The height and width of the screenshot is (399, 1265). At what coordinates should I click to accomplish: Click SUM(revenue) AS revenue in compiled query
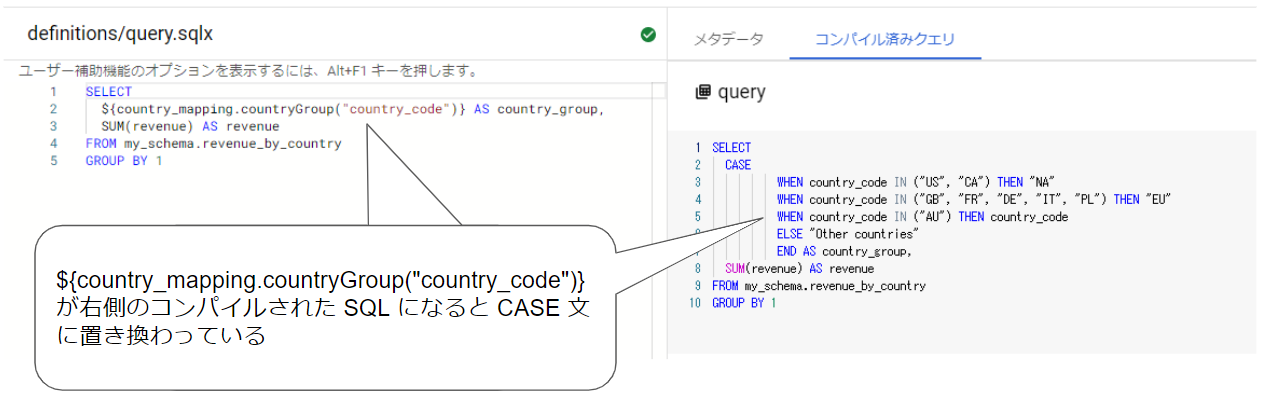(799, 268)
